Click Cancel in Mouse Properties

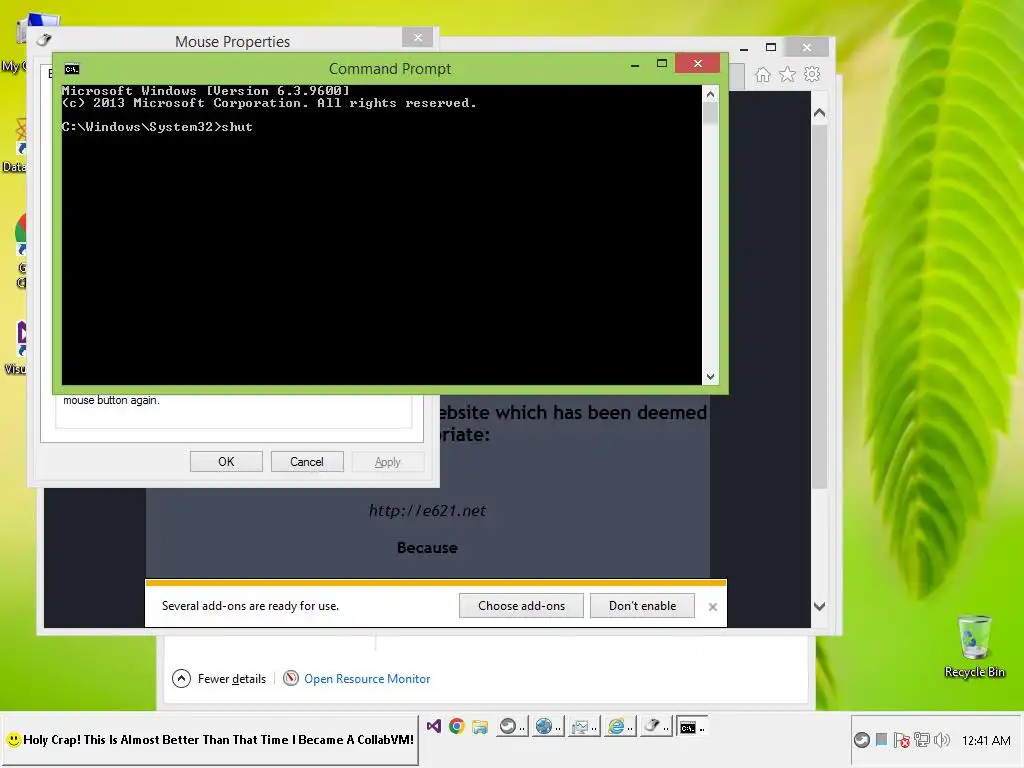pyautogui.click(x=307, y=462)
